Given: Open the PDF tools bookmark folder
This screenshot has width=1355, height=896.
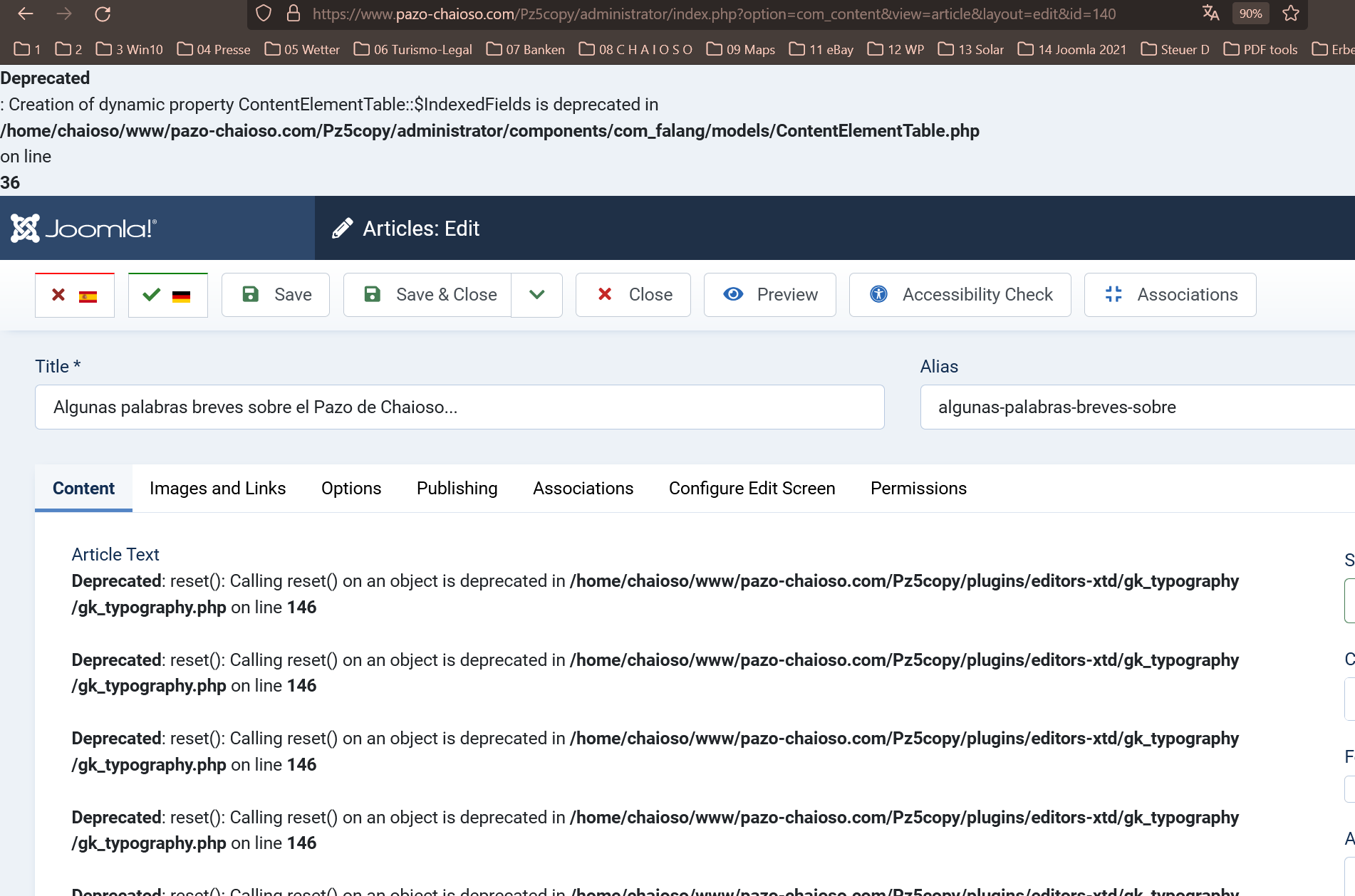Looking at the screenshot, I should tap(1261, 49).
